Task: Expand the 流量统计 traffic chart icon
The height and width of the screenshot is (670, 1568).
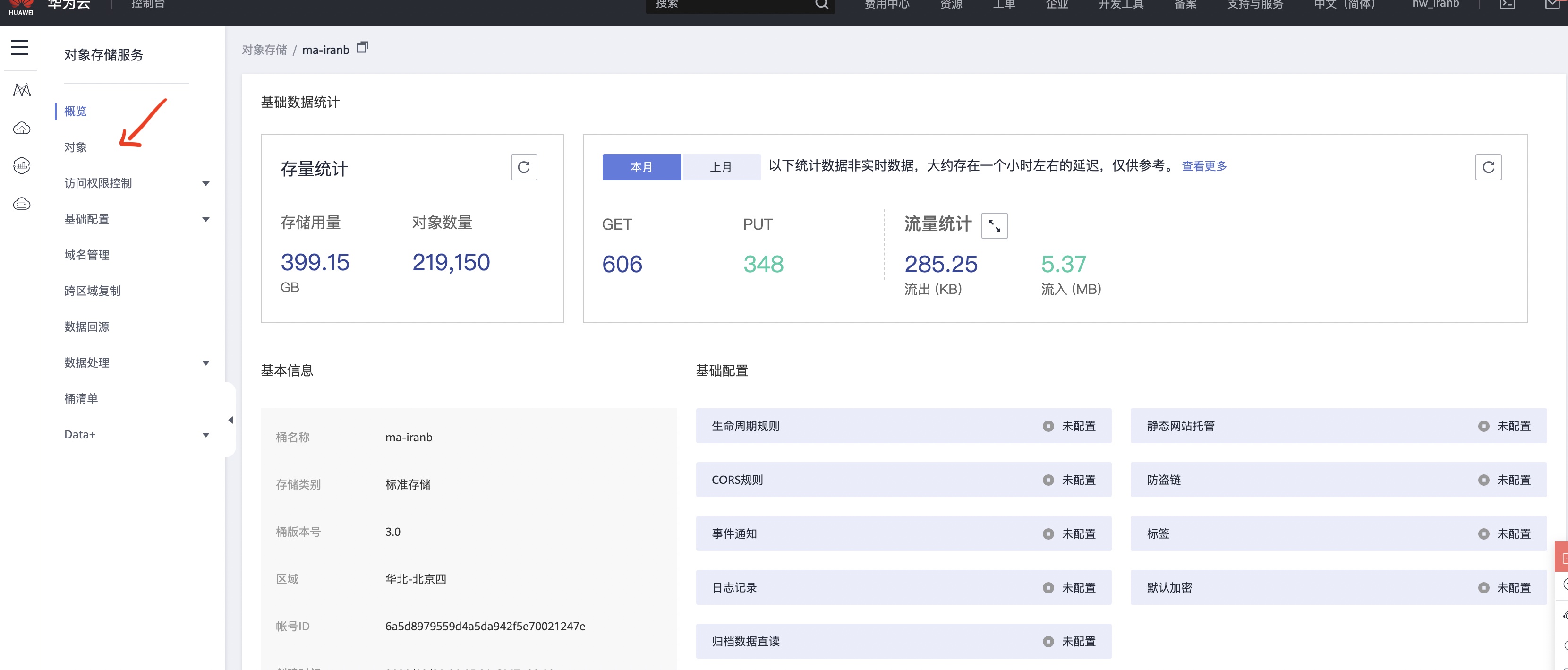Action: 995,225
